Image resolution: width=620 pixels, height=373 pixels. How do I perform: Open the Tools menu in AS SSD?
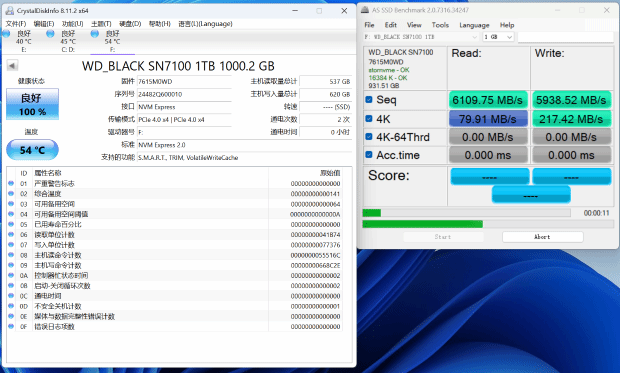pyautogui.click(x=440, y=25)
